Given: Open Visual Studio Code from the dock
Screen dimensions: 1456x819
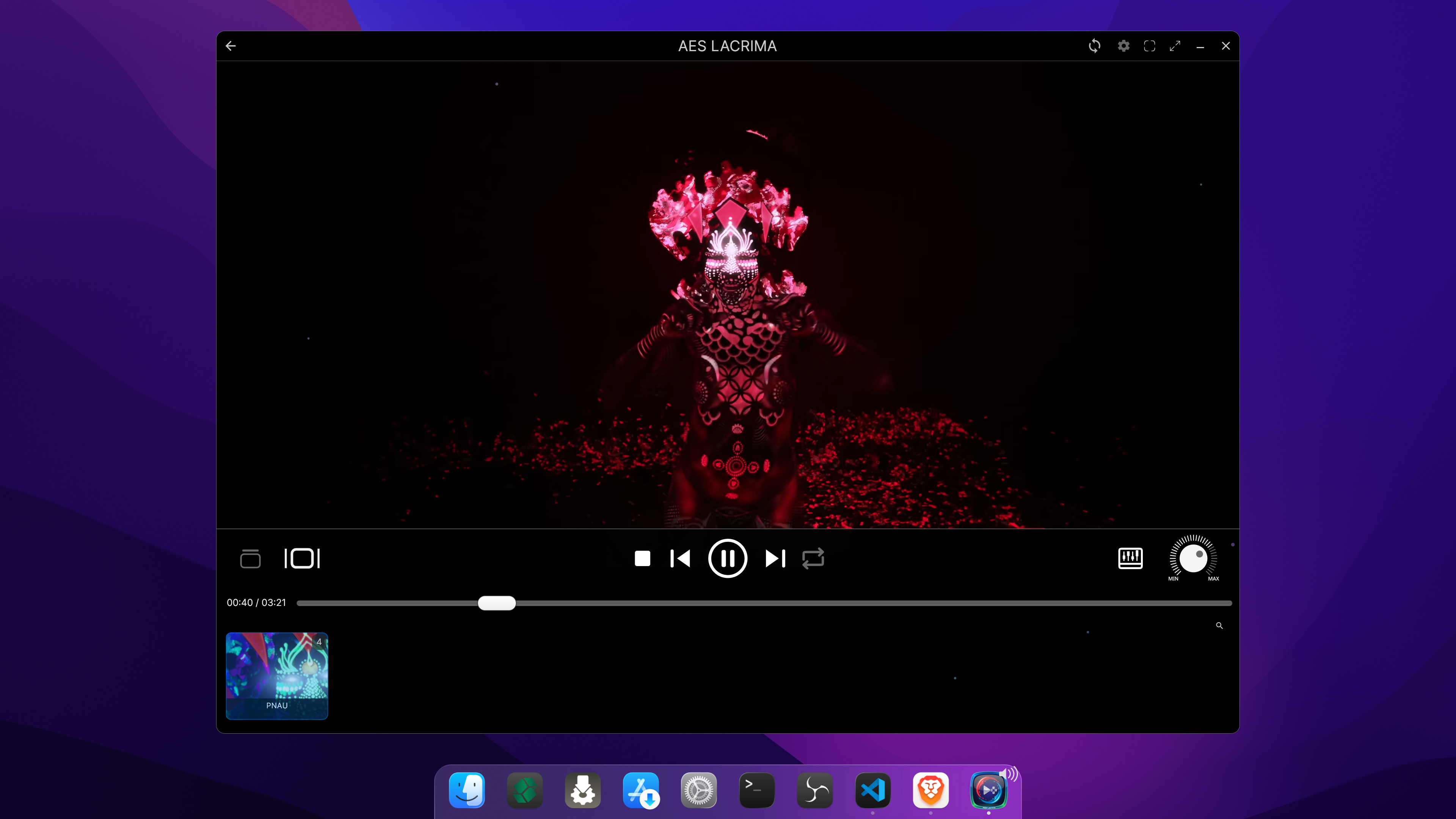Looking at the screenshot, I should [x=873, y=790].
